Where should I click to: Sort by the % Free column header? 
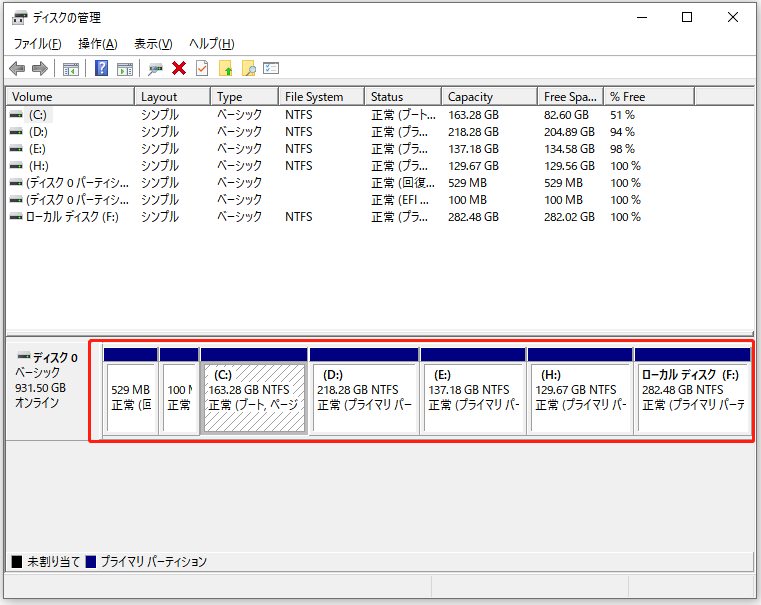pyautogui.click(x=649, y=97)
